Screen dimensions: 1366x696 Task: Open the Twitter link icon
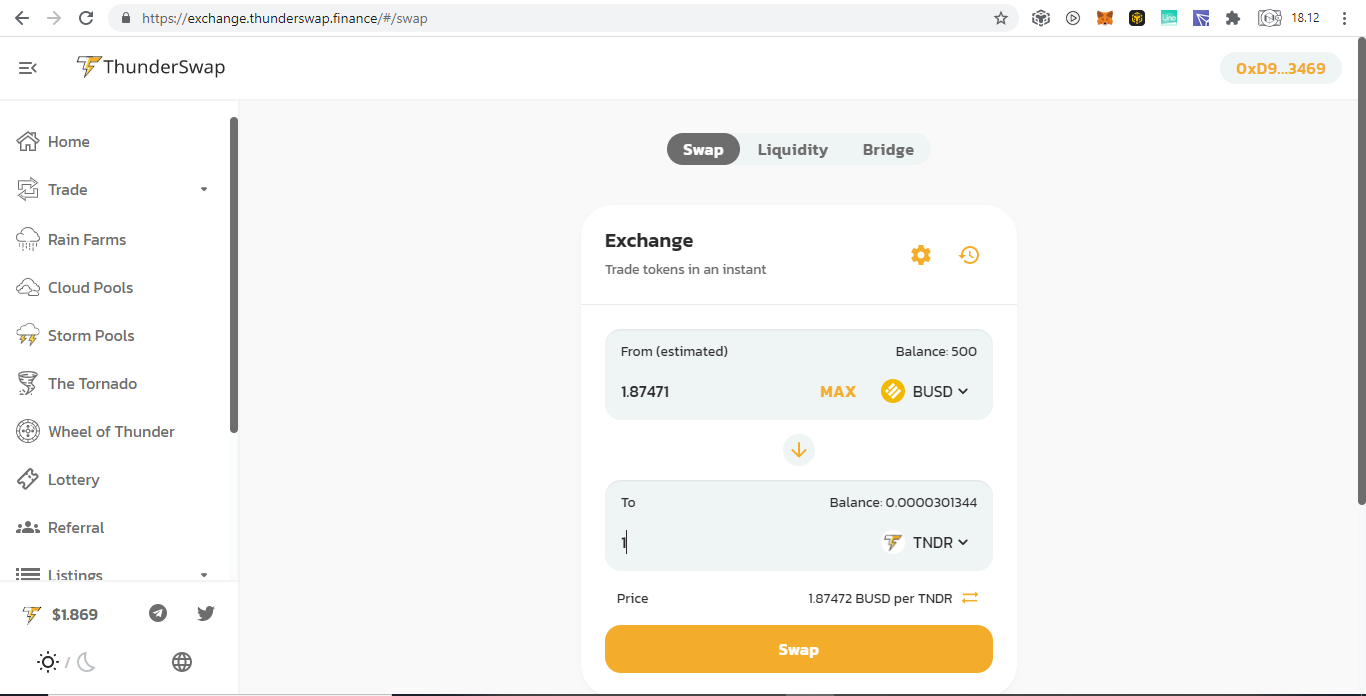point(206,613)
